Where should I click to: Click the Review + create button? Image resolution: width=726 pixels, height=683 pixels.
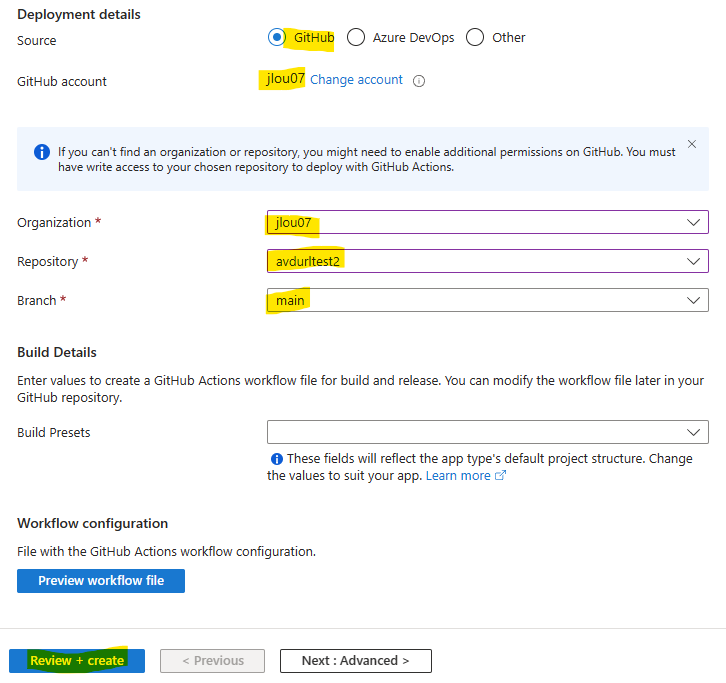[x=77, y=661]
